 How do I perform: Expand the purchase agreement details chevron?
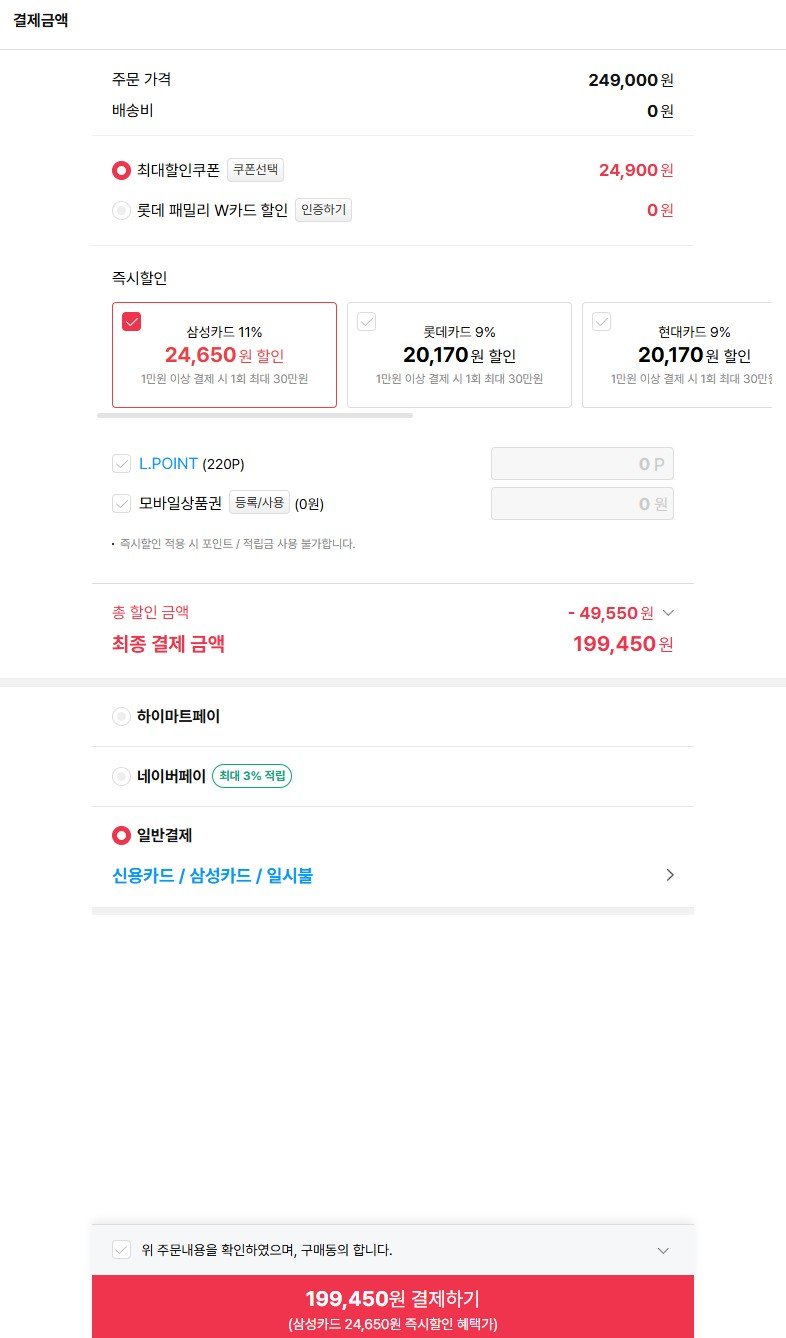click(663, 1250)
